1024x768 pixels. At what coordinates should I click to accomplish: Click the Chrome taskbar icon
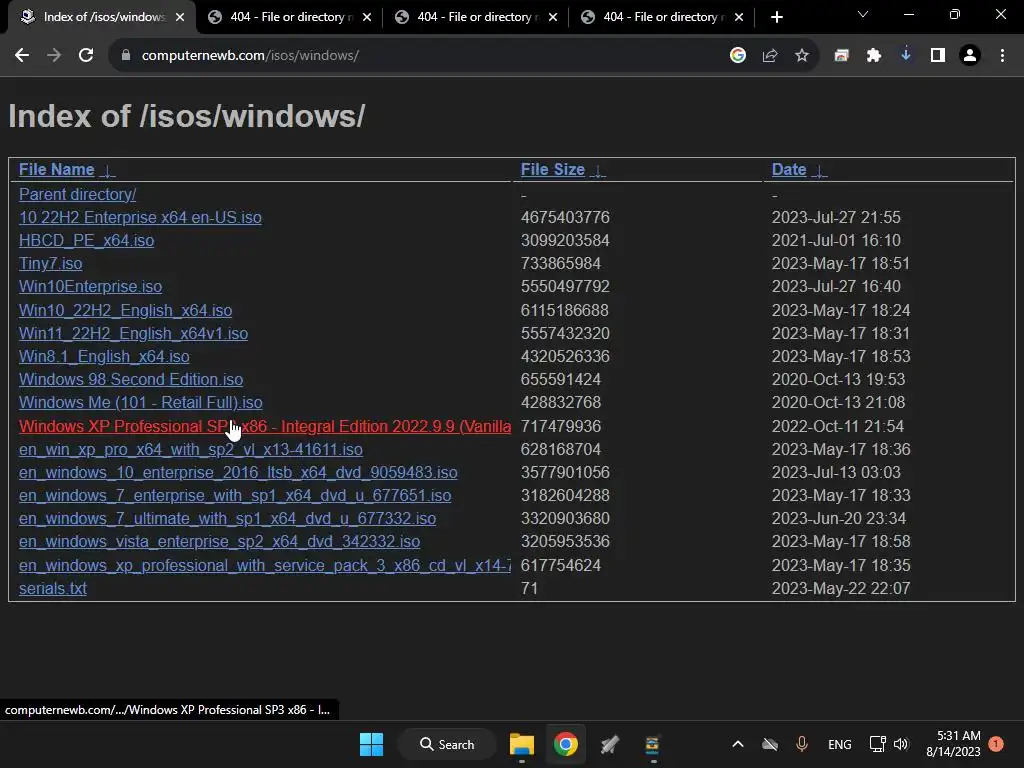[566, 744]
